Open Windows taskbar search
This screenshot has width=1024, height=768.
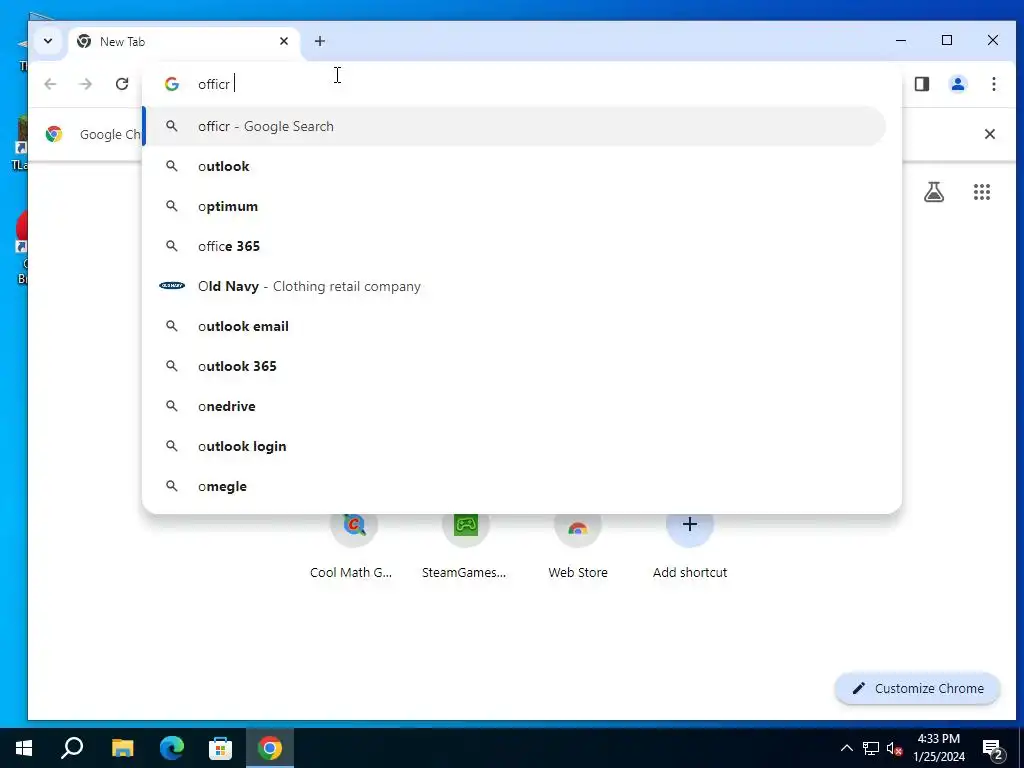72,748
